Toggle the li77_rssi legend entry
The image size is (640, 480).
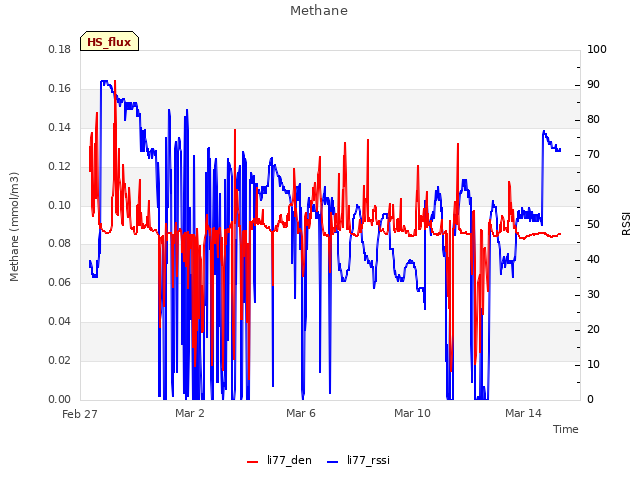[358, 460]
